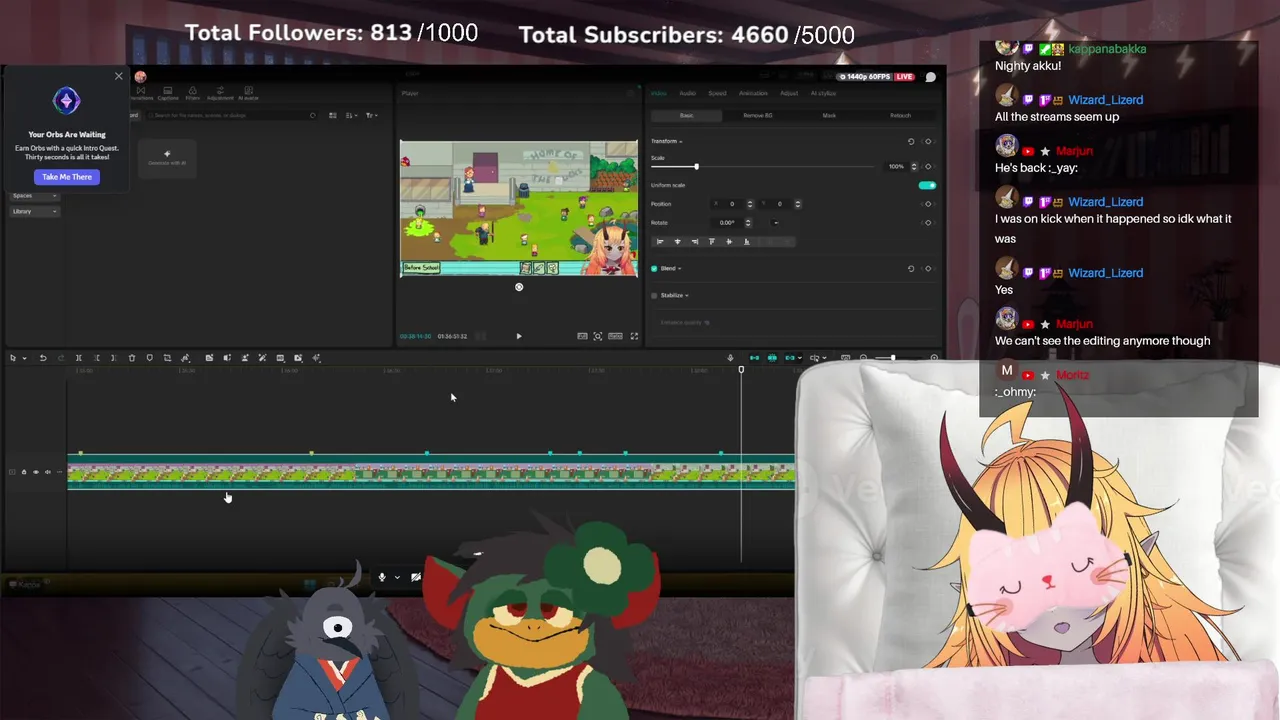Screen dimensions: 1280x720
Task: Enable the Stabilize checkbox
Action: pos(654,296)
